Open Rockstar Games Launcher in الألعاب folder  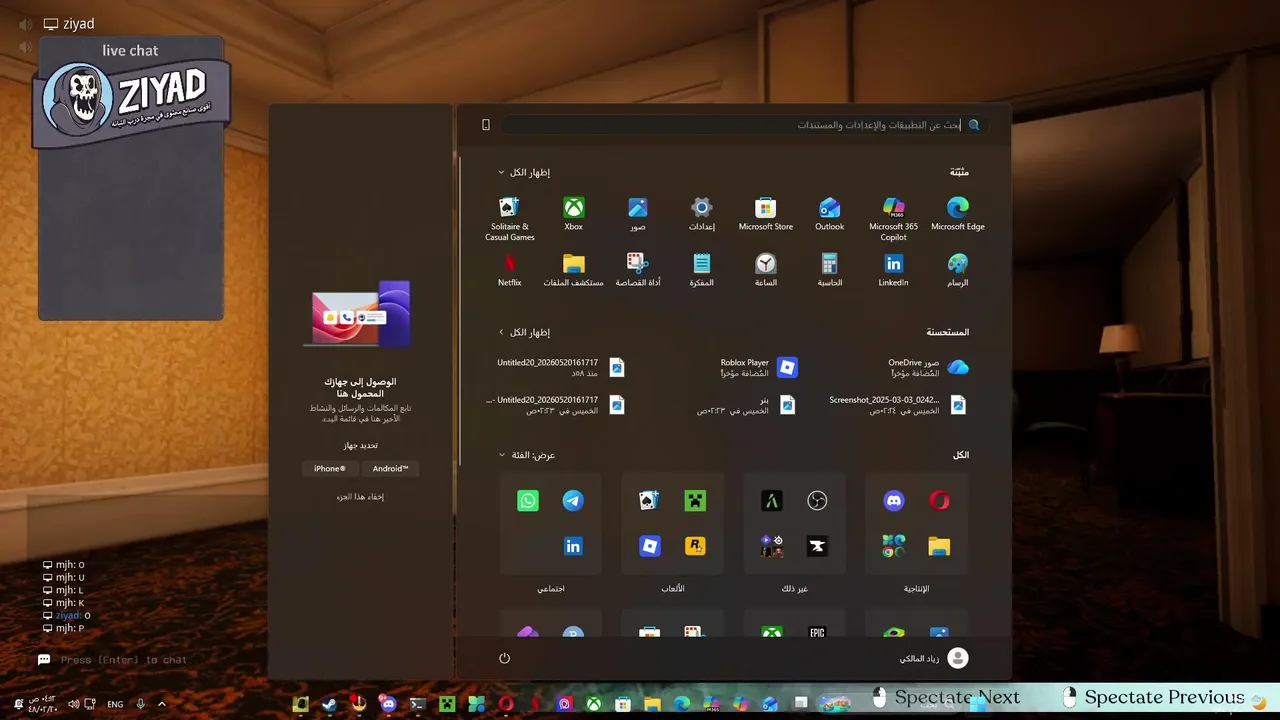pyautogui.click(x=695, y=546)
